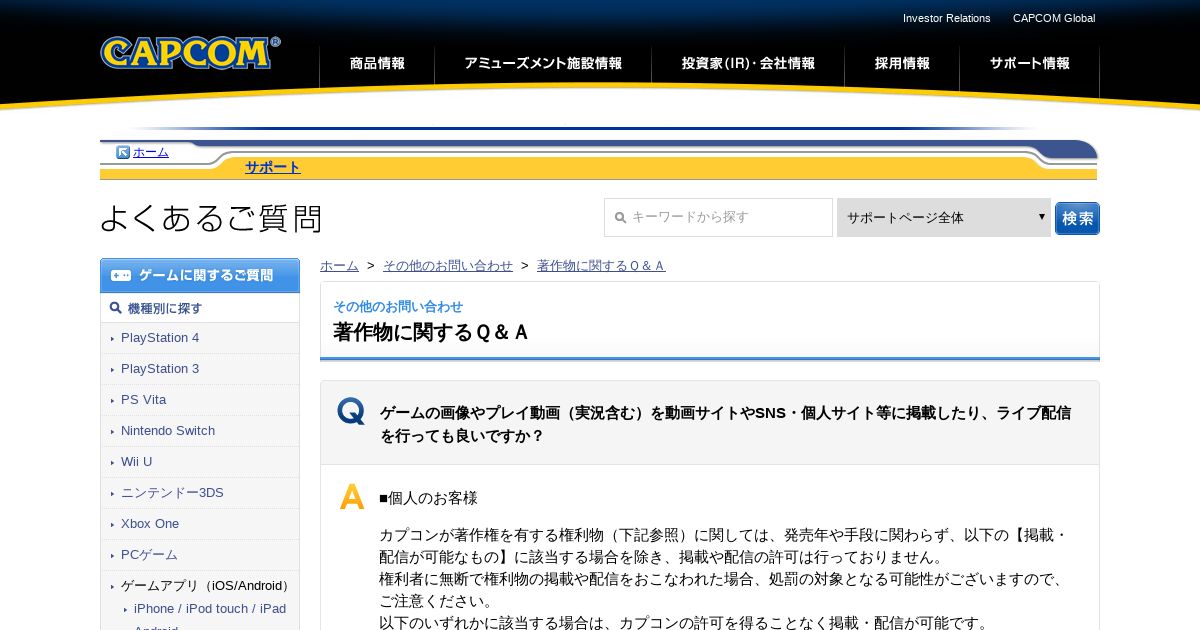Click the その他のお問い合わせ category label above title
The width and height of the screenshot is (1200, 630).
(x=398, y=307)
